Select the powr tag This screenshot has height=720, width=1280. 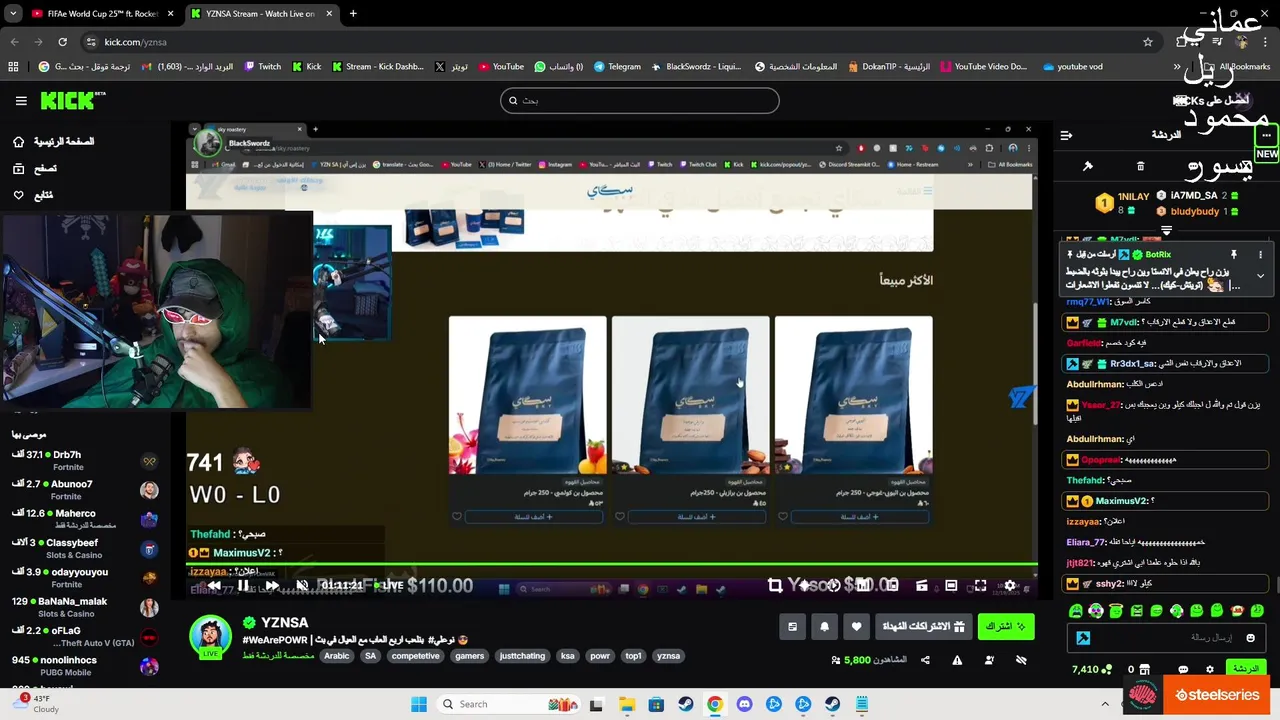pos(600,656)
